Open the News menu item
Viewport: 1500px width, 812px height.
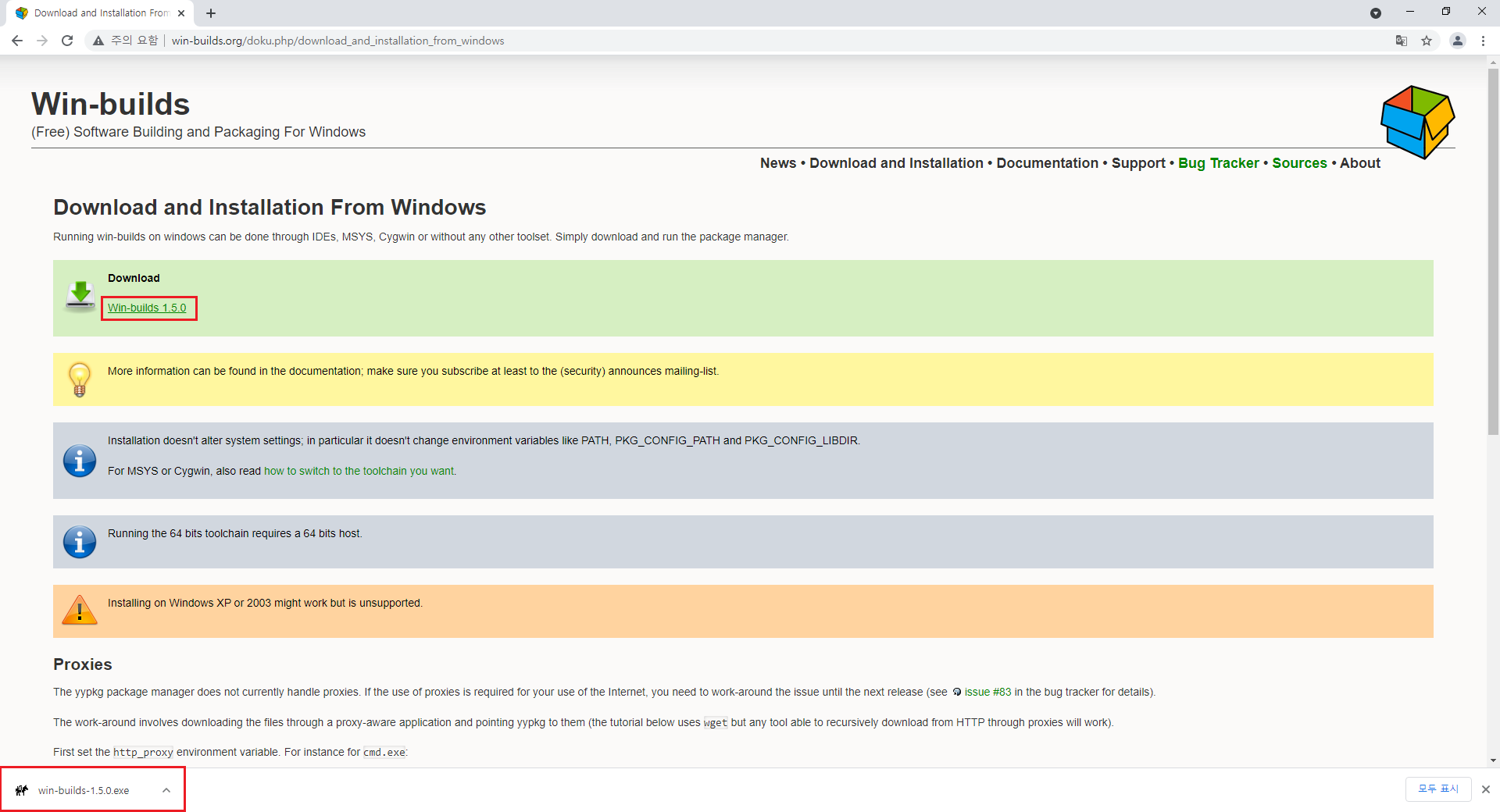click(778, 163)
